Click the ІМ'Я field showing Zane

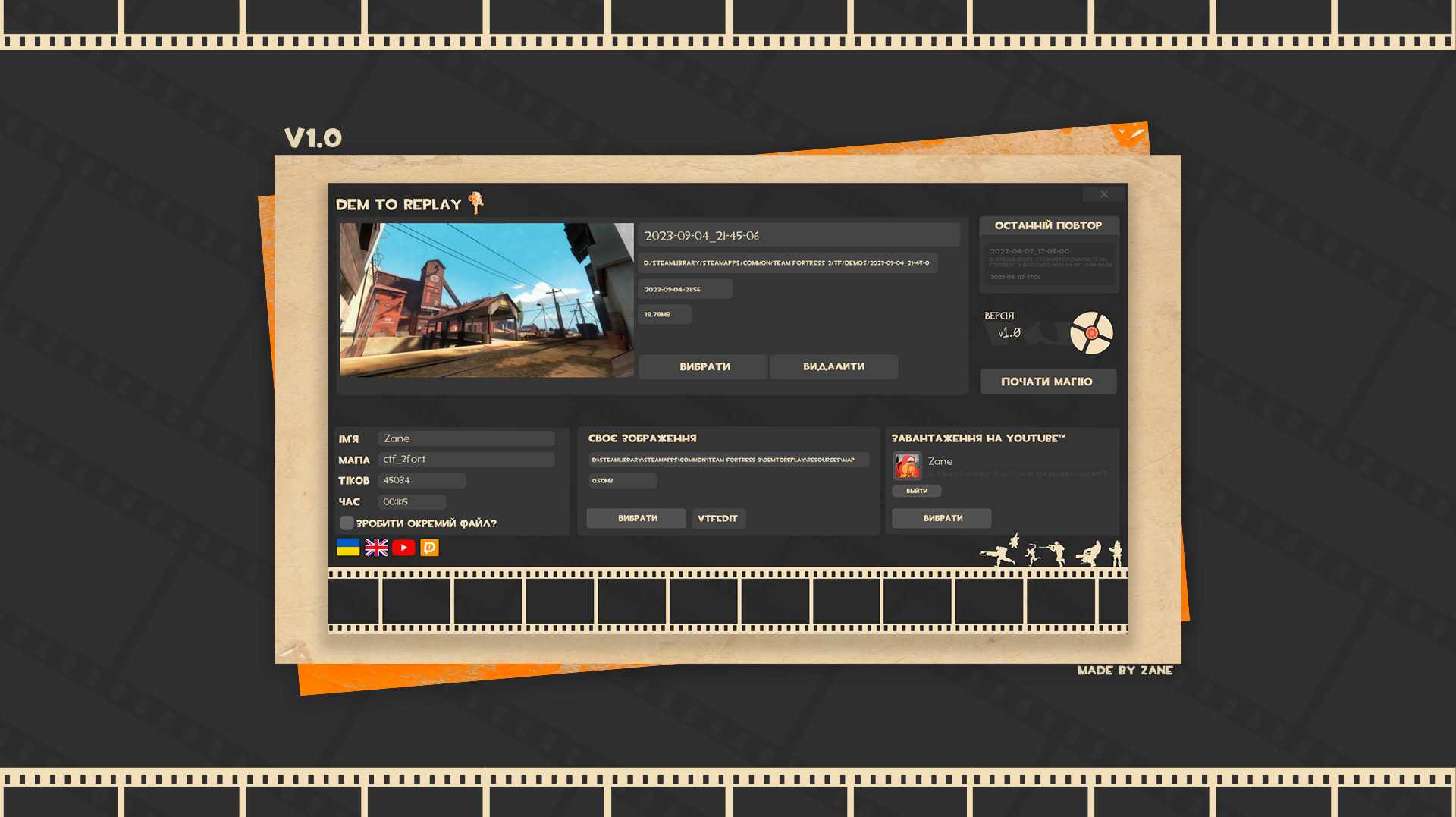[x=466, y=438]
